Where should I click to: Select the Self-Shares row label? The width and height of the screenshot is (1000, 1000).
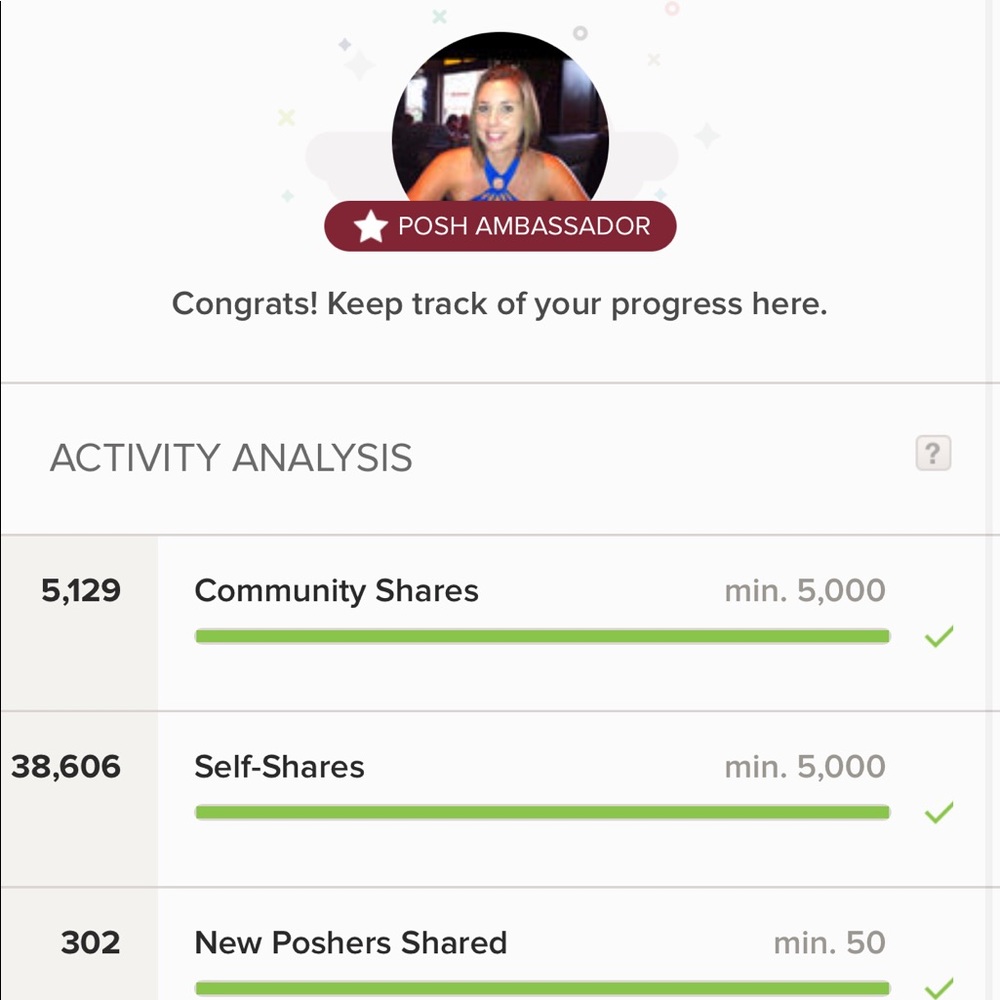click(279, 767)
